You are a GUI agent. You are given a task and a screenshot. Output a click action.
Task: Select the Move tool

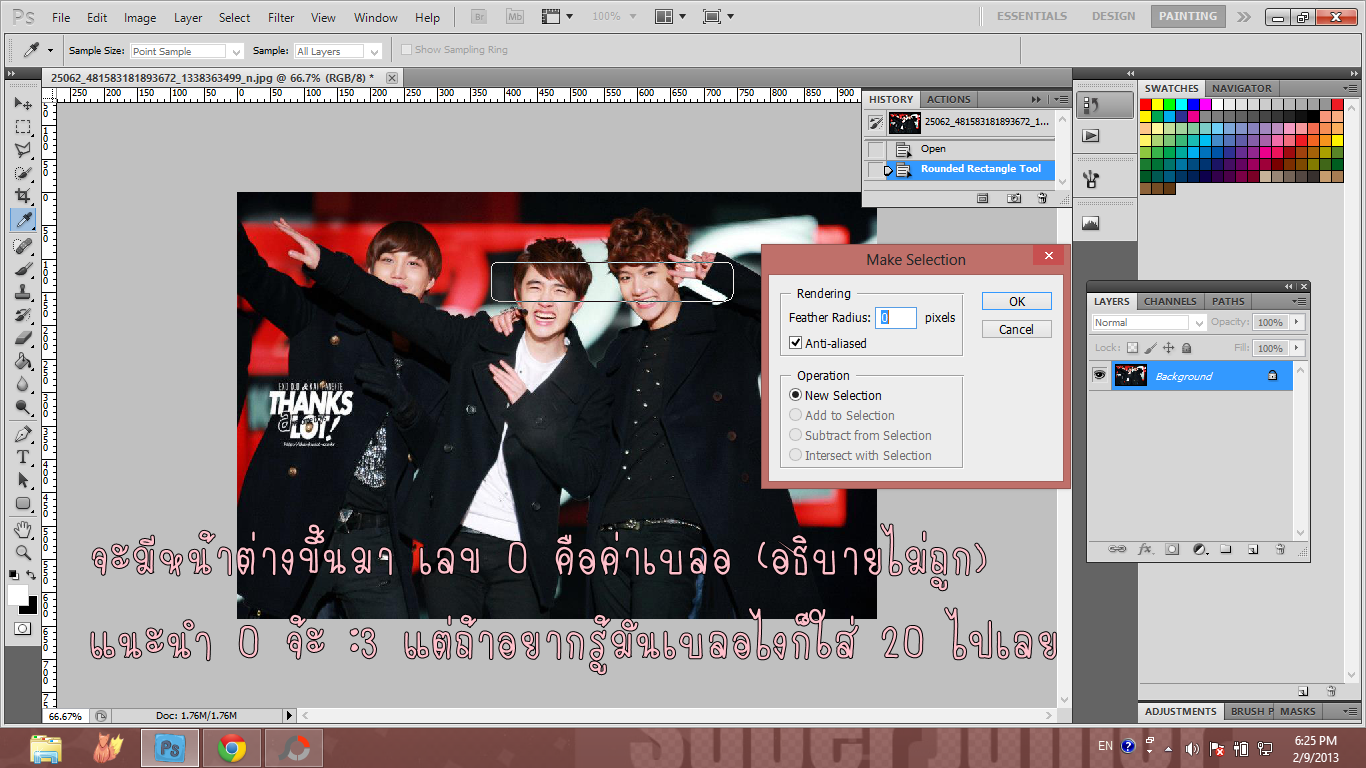coord(23,104)
